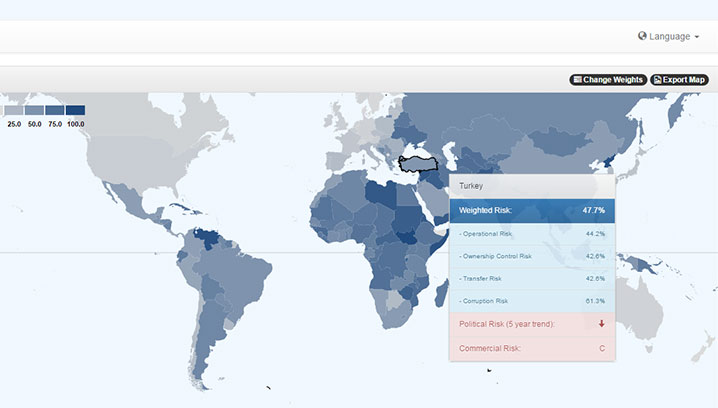Click the Corruption Risk row

point(532,301)
